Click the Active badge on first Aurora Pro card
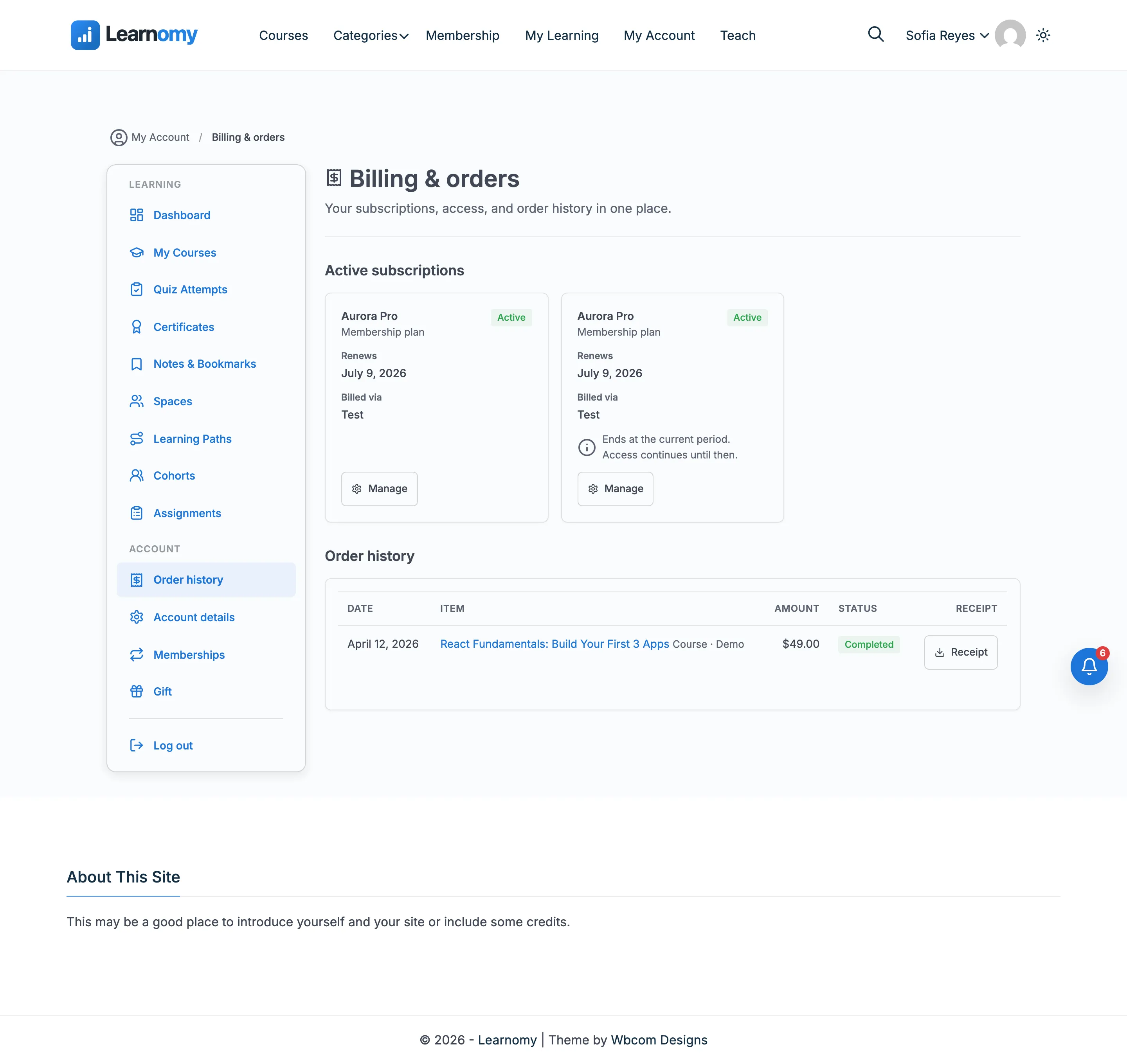The width and height of the screenshot is (1127, 1064). point(511,318)
